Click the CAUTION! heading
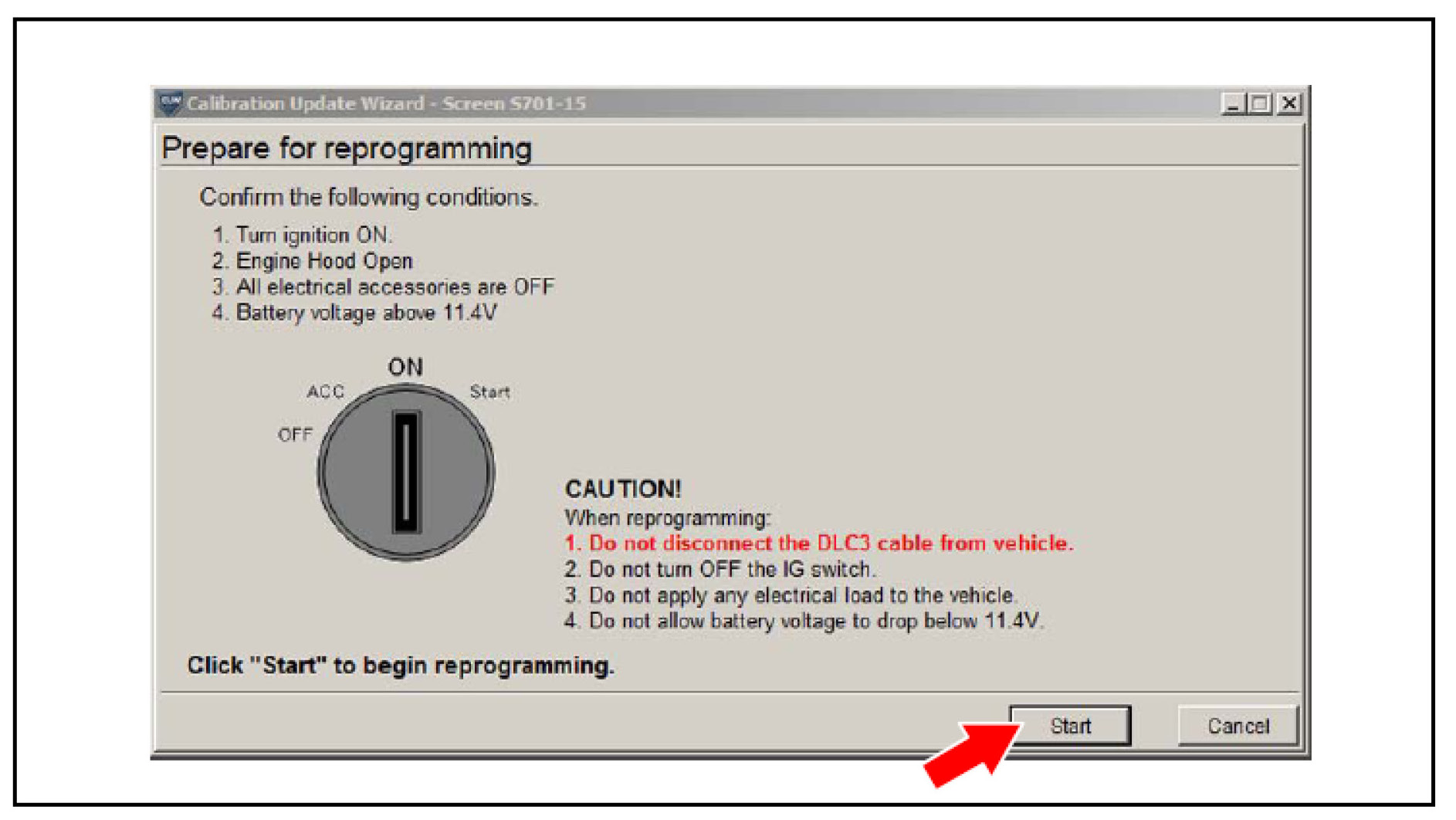 click(x=623, y=489)
